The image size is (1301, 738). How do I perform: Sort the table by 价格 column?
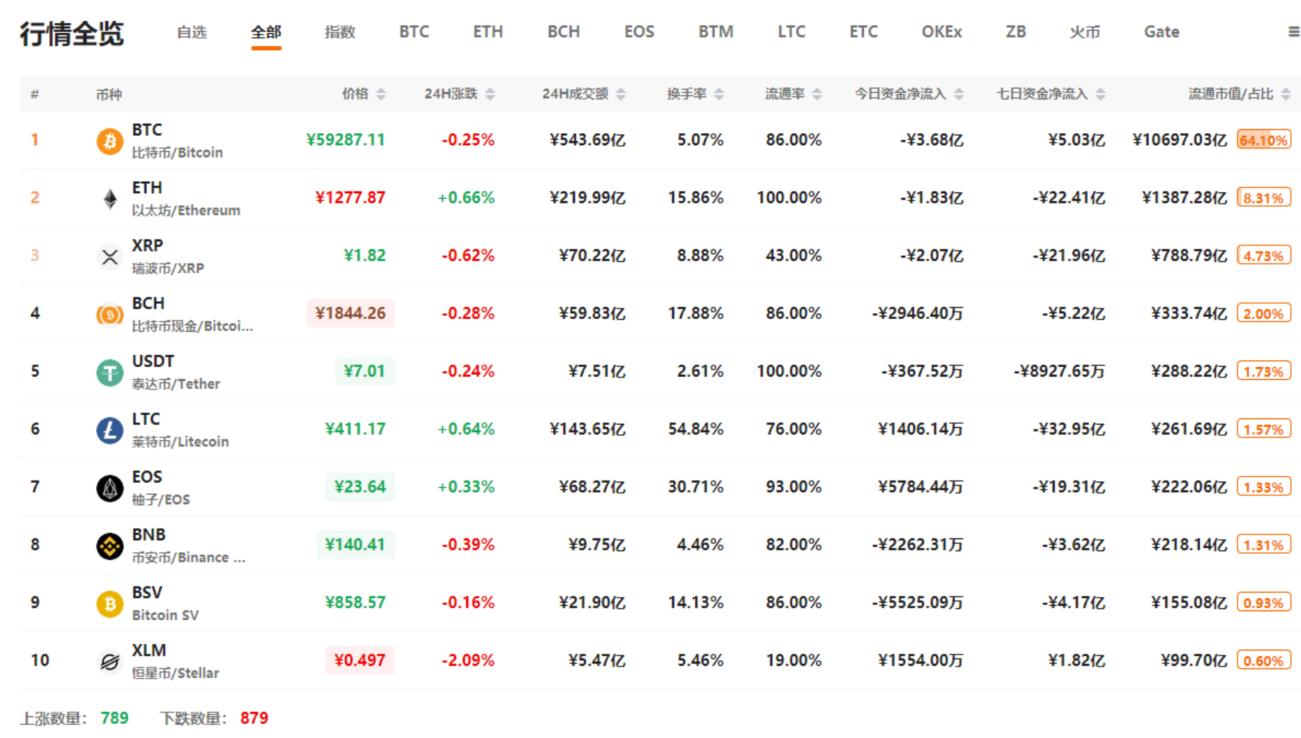(363, 94)
